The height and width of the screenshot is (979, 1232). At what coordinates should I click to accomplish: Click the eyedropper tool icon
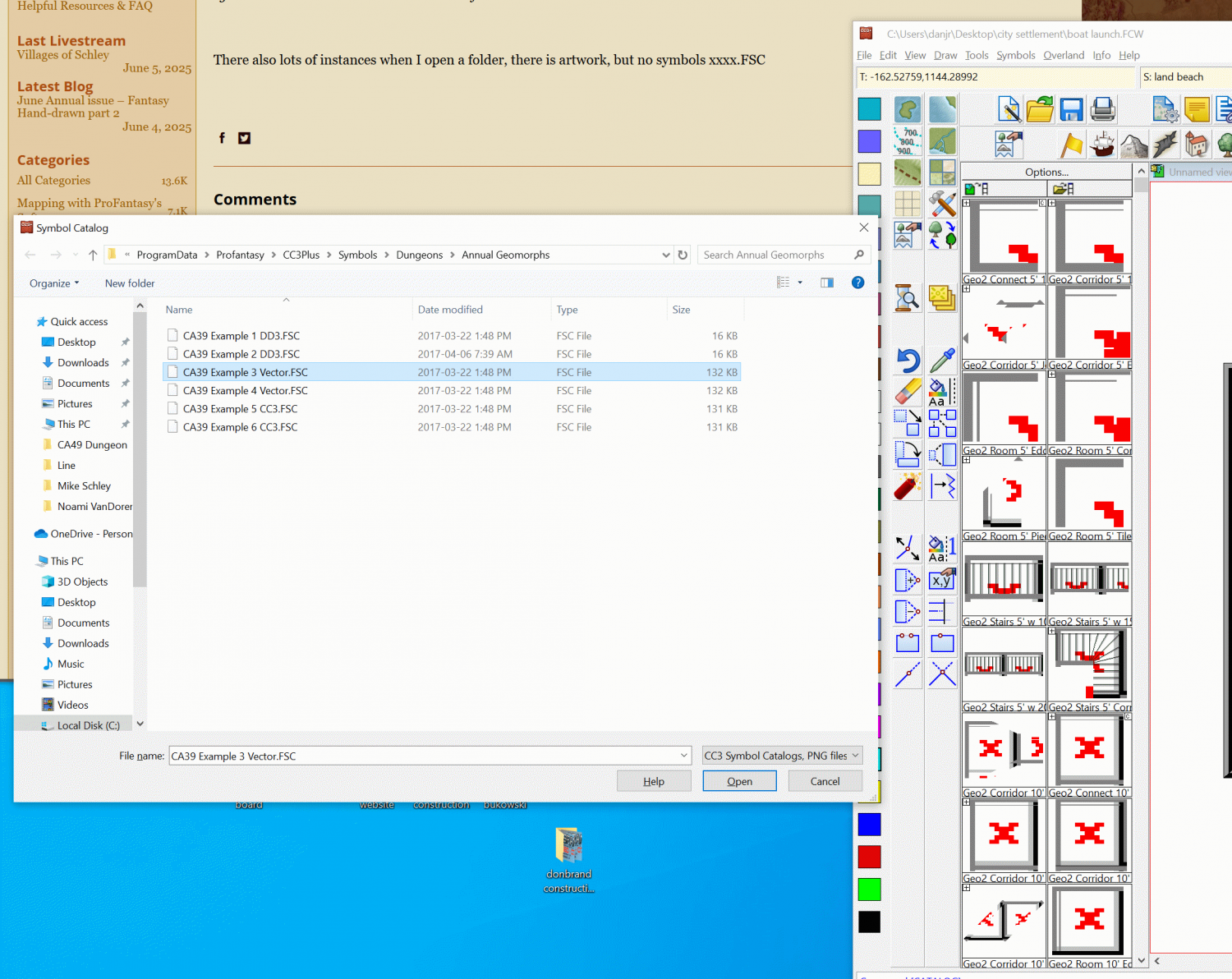click(942, 361)
